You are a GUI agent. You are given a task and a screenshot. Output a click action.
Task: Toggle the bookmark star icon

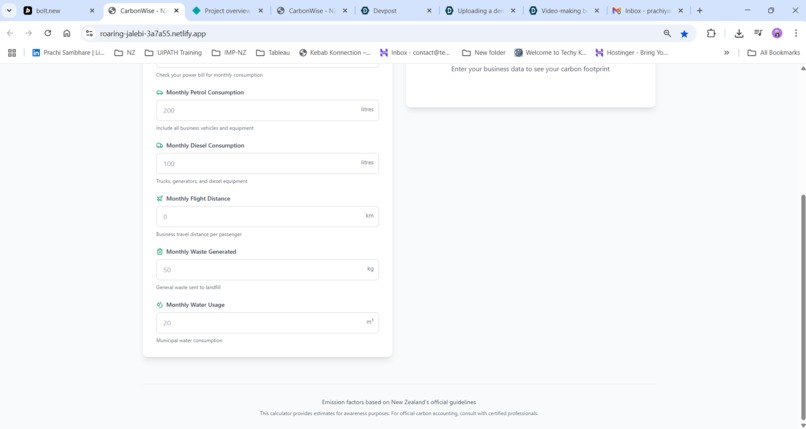684,33
